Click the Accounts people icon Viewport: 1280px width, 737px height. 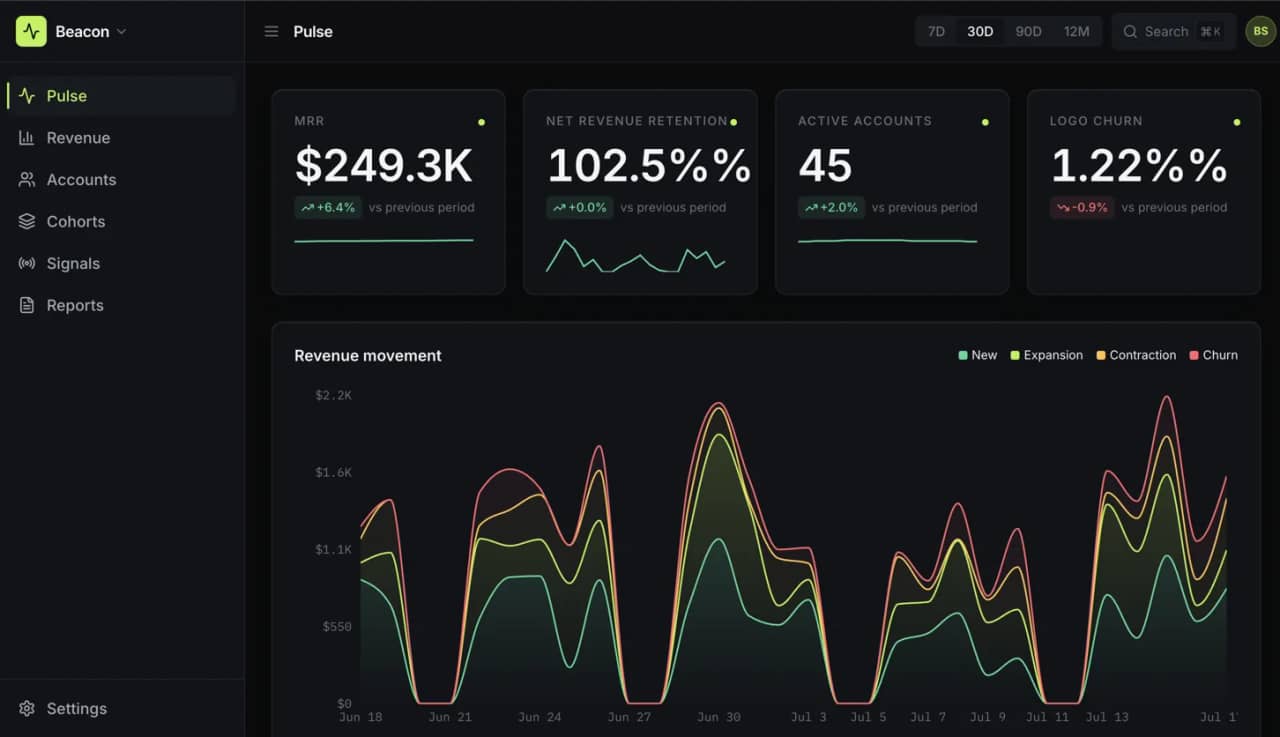point(27,180)
